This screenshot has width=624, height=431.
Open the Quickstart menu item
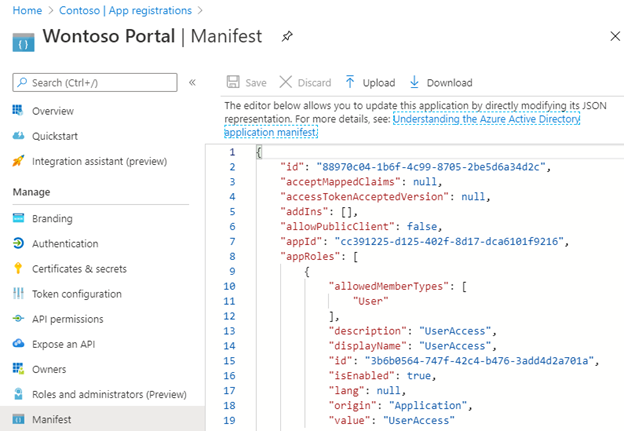coord(55,136)
